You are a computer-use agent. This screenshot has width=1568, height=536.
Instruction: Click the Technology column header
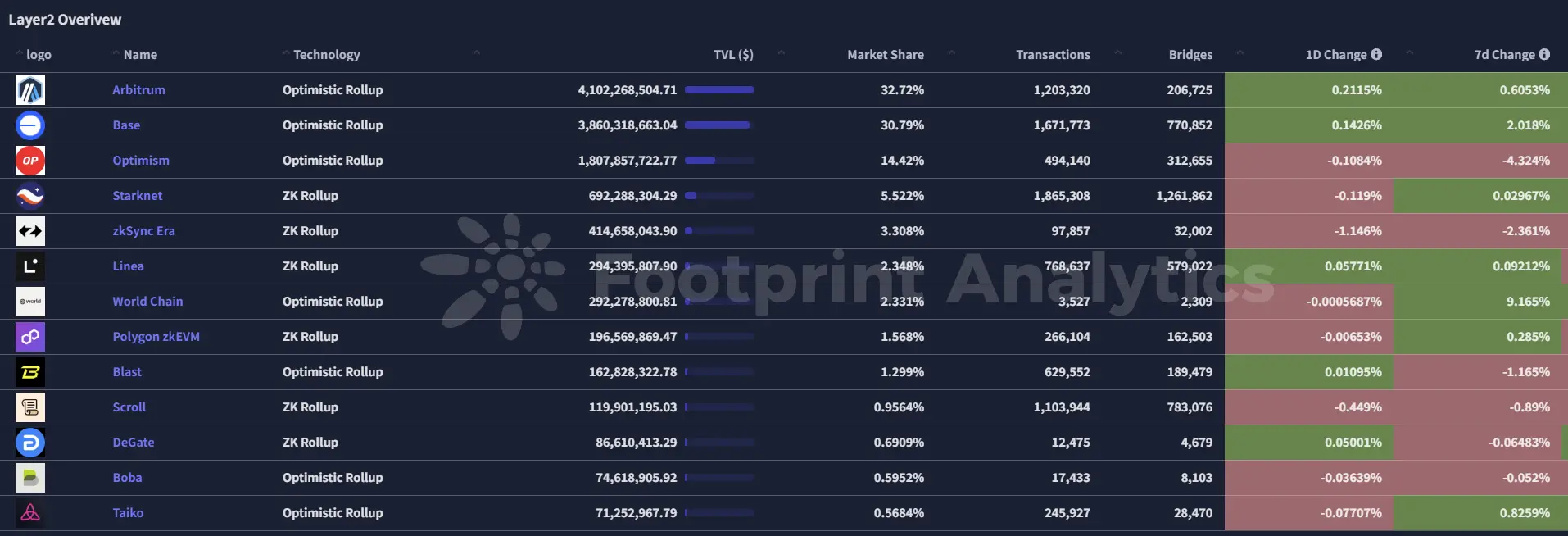[x=326, y=54]
